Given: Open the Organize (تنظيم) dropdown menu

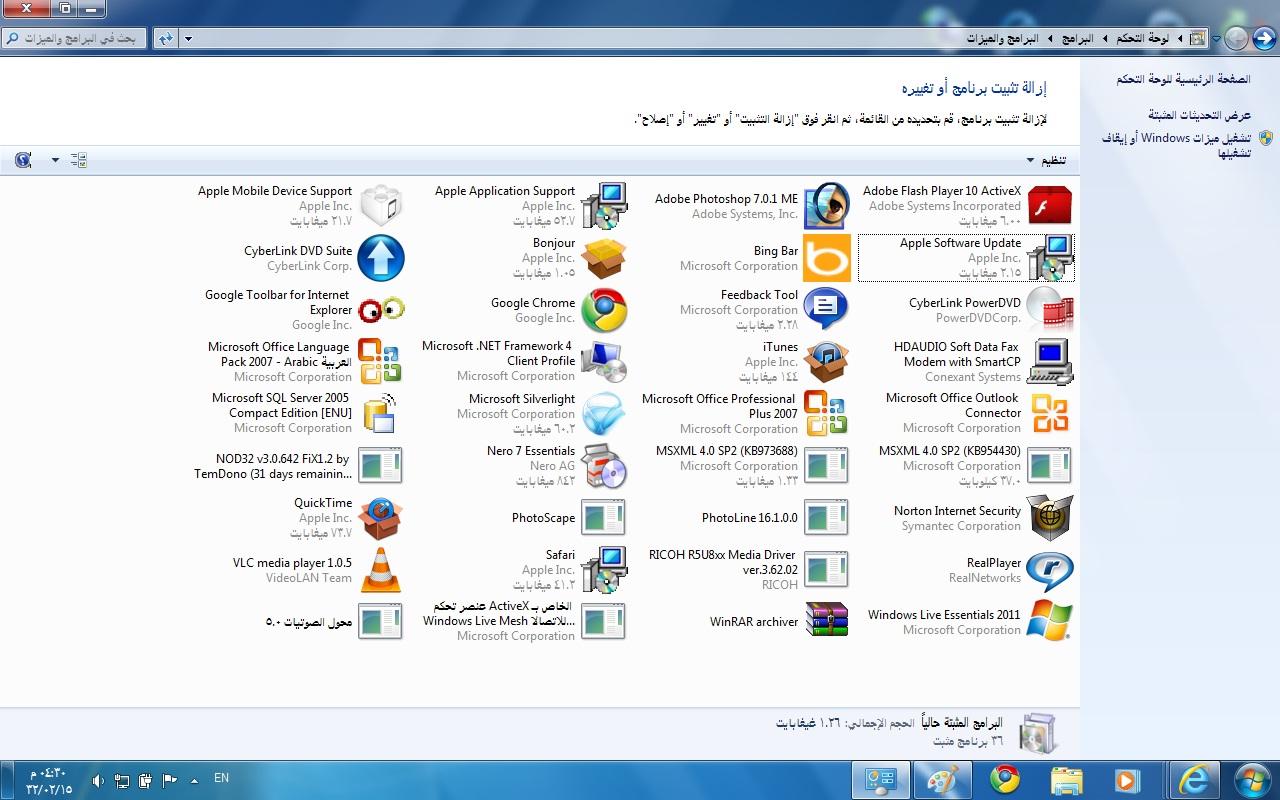Looking at the screenshot, I should (1046, 160).
